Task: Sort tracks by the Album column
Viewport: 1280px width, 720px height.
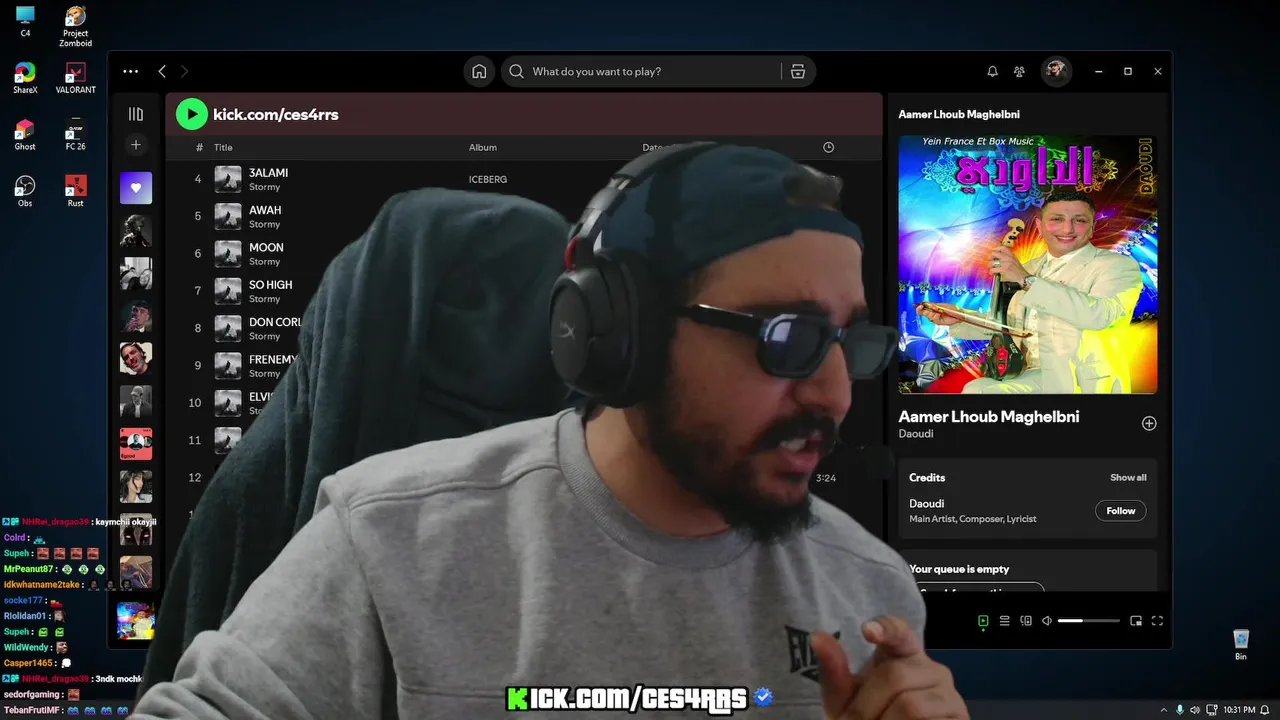Action: [x=483, y=147]
